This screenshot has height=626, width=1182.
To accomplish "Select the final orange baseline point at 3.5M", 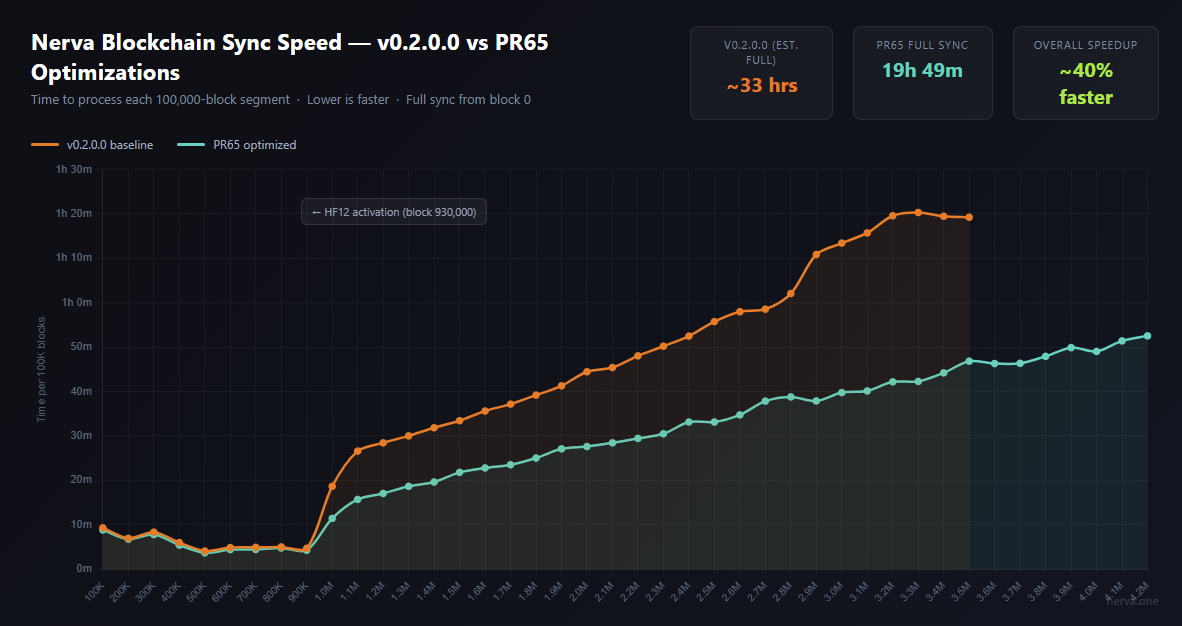I will (x=969, y=217).
